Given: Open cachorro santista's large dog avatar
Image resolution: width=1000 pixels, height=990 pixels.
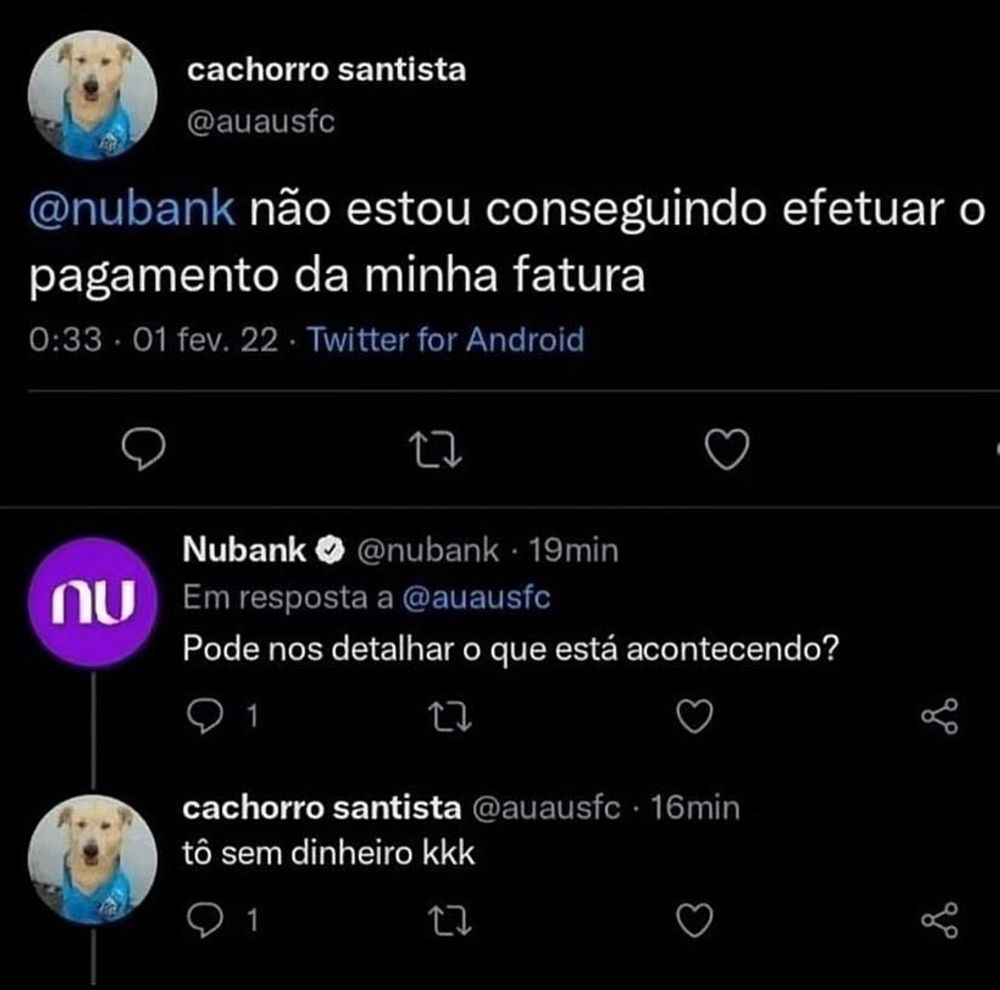Looking at the screenshot, I should point(93,95).
